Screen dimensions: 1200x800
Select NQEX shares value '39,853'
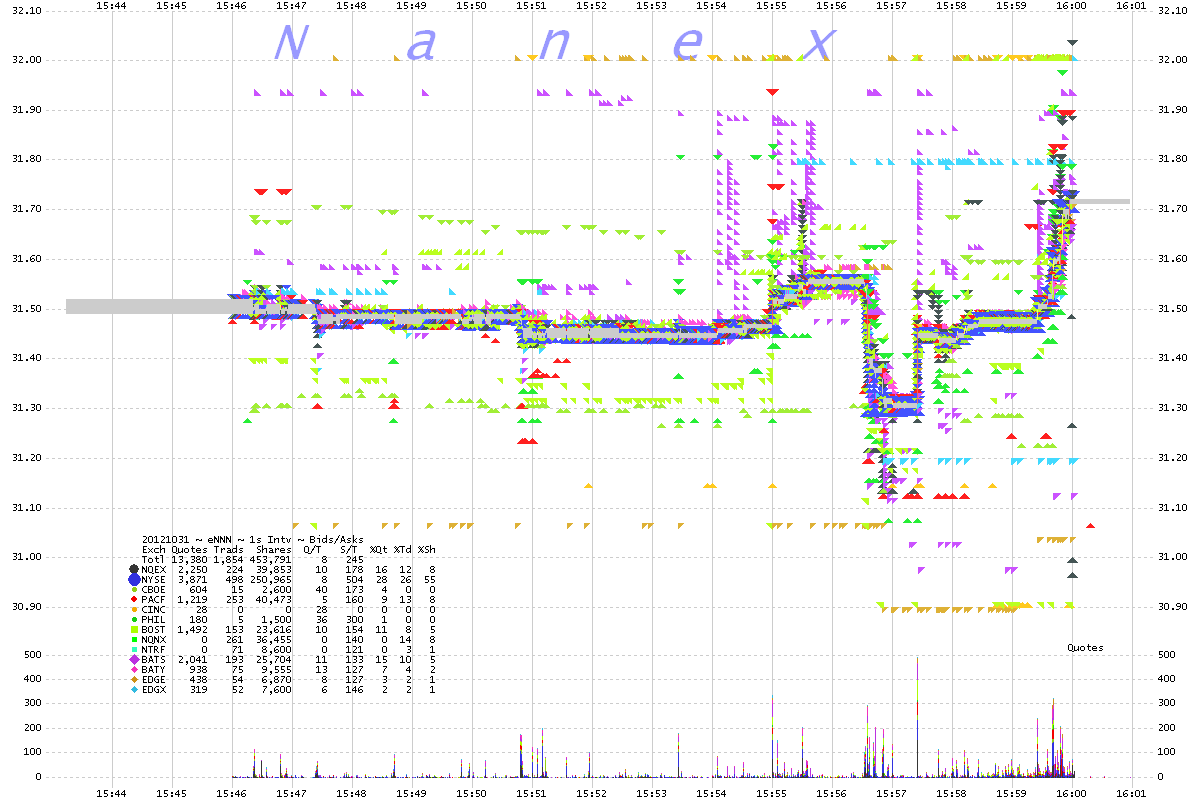click(x=276, y=569)
